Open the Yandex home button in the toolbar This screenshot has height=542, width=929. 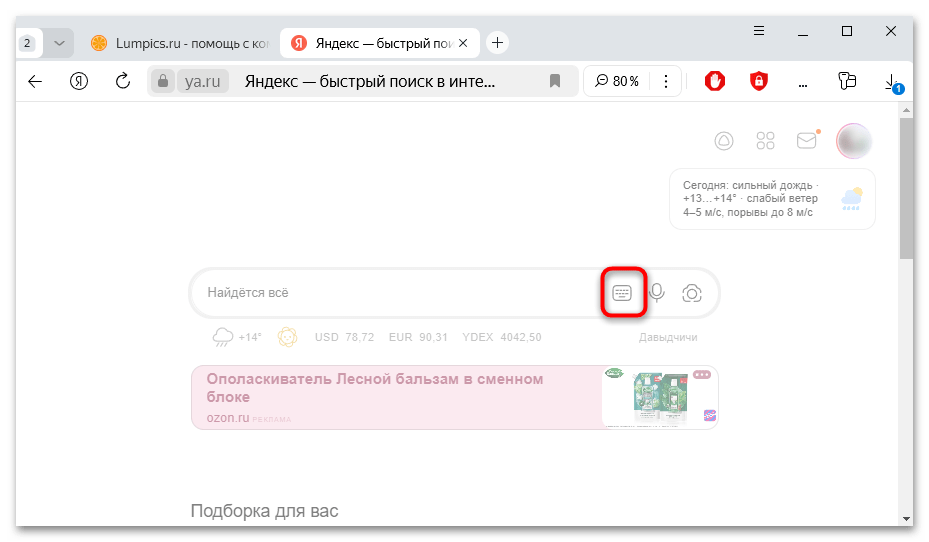(x=79, y=81)
